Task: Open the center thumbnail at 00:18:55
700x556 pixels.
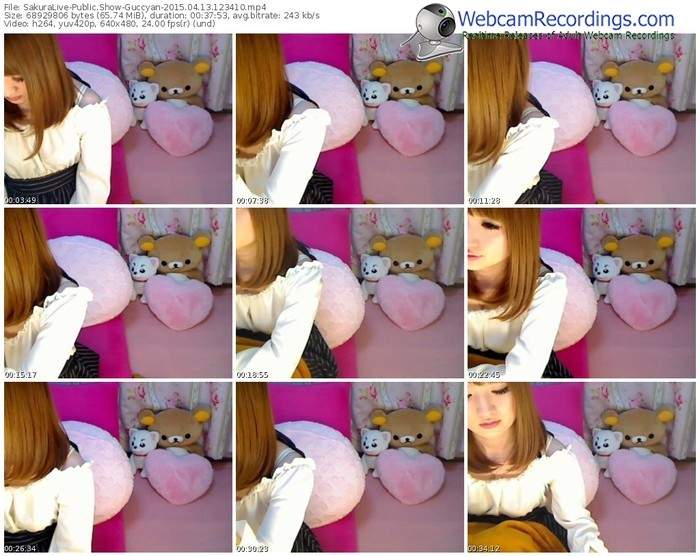Action: tap(348, 293)
